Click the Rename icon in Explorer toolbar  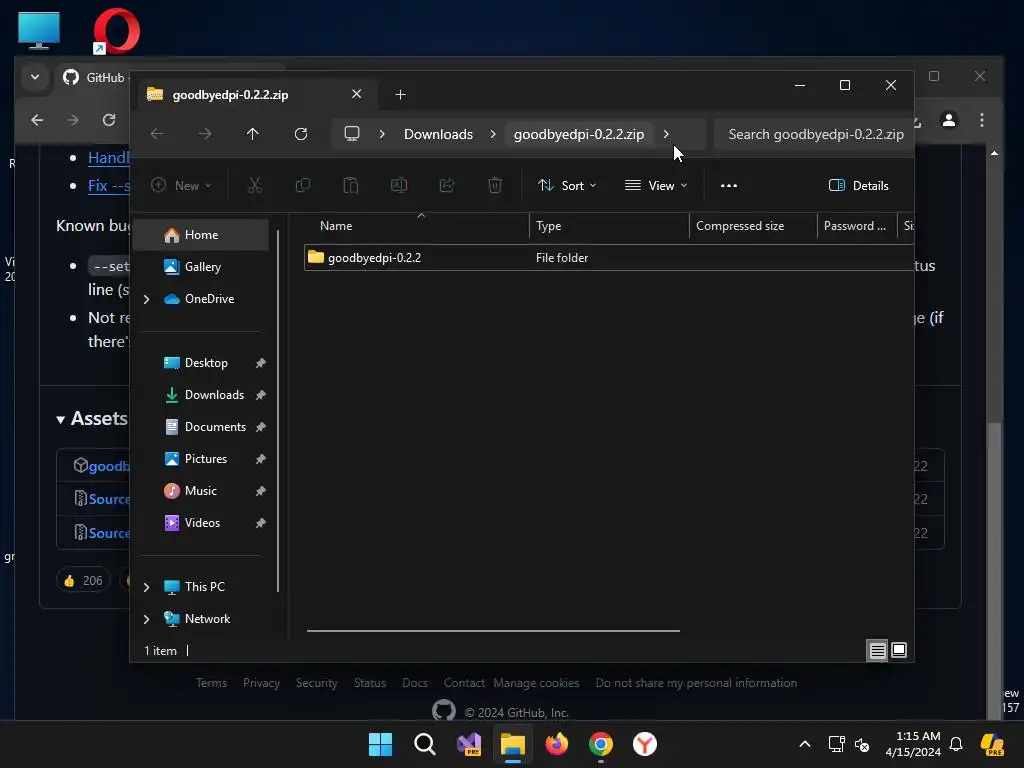pos(399,185)
